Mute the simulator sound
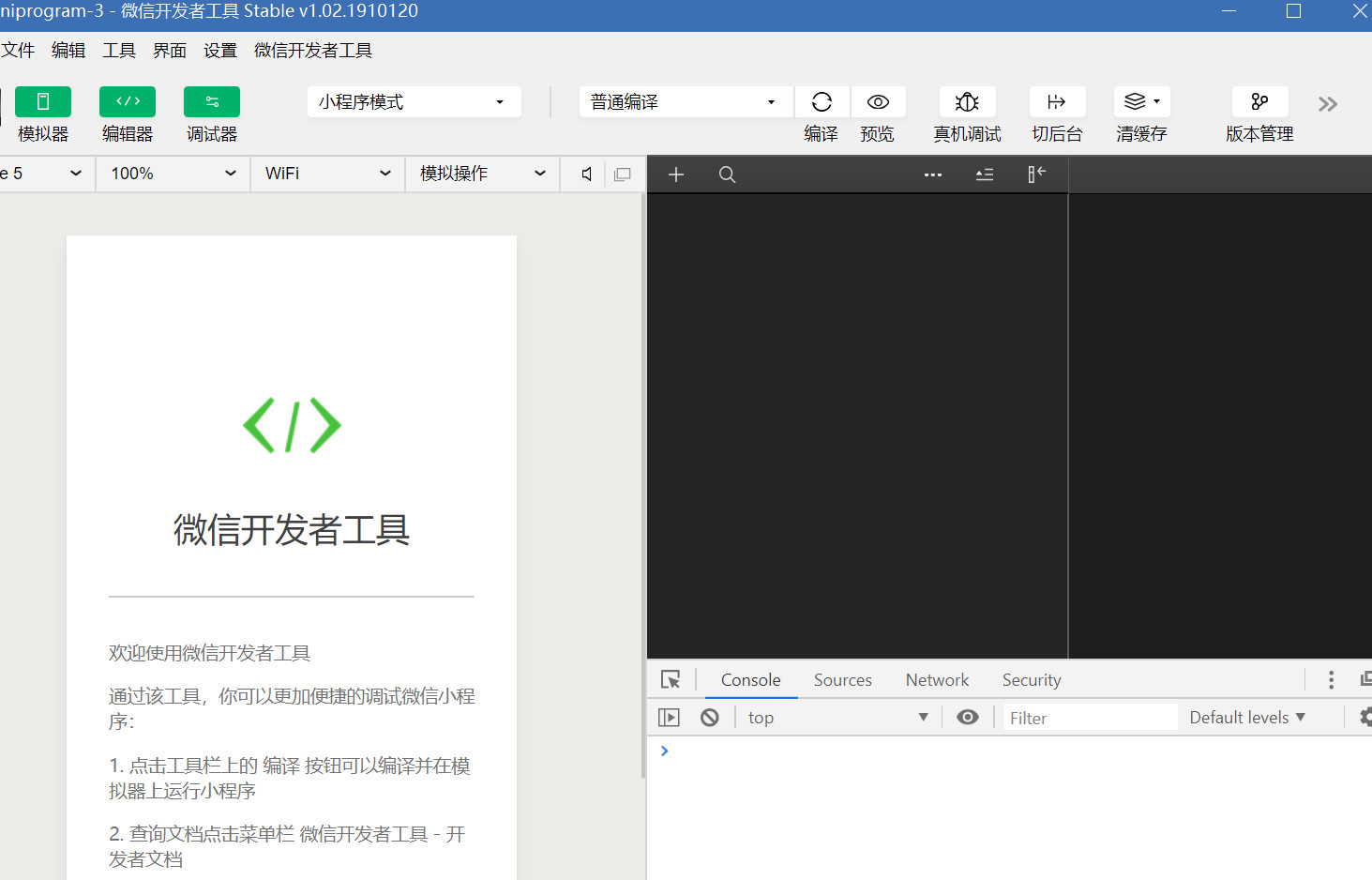Image resolution: width=1372 pixels, height=880 pixels. point(587,174)
